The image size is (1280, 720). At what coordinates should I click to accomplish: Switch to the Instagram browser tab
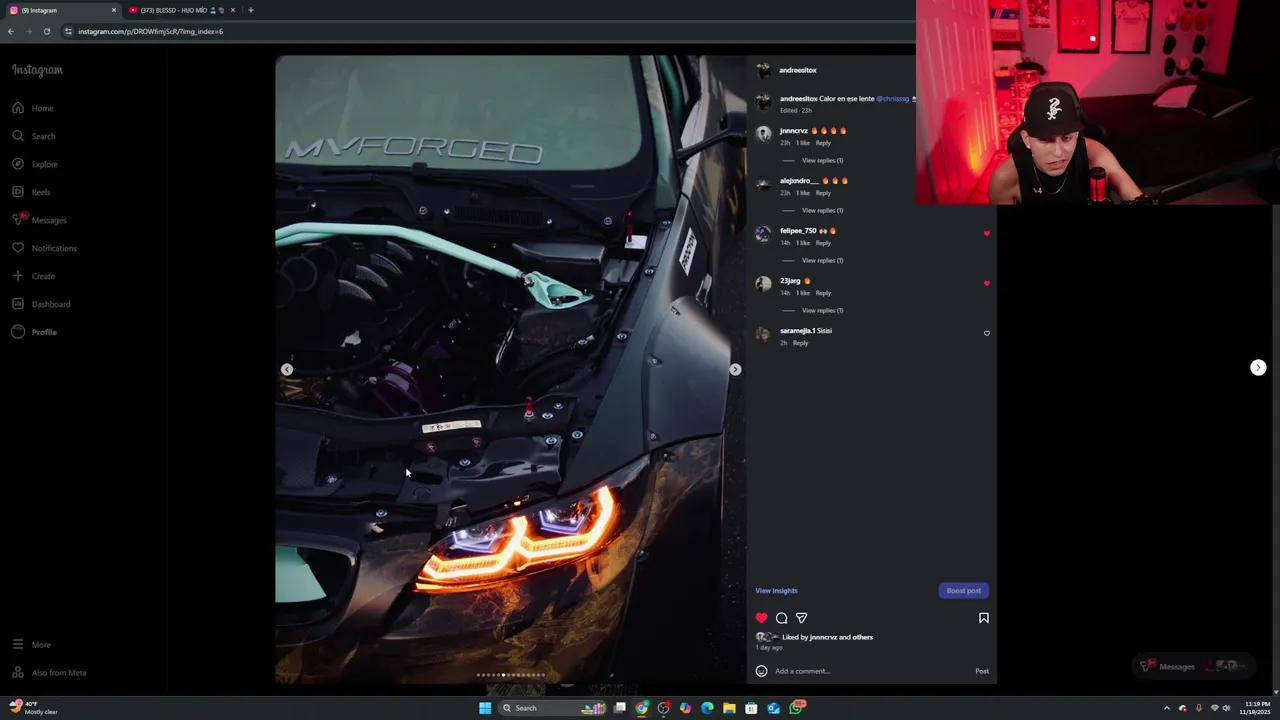62,10
